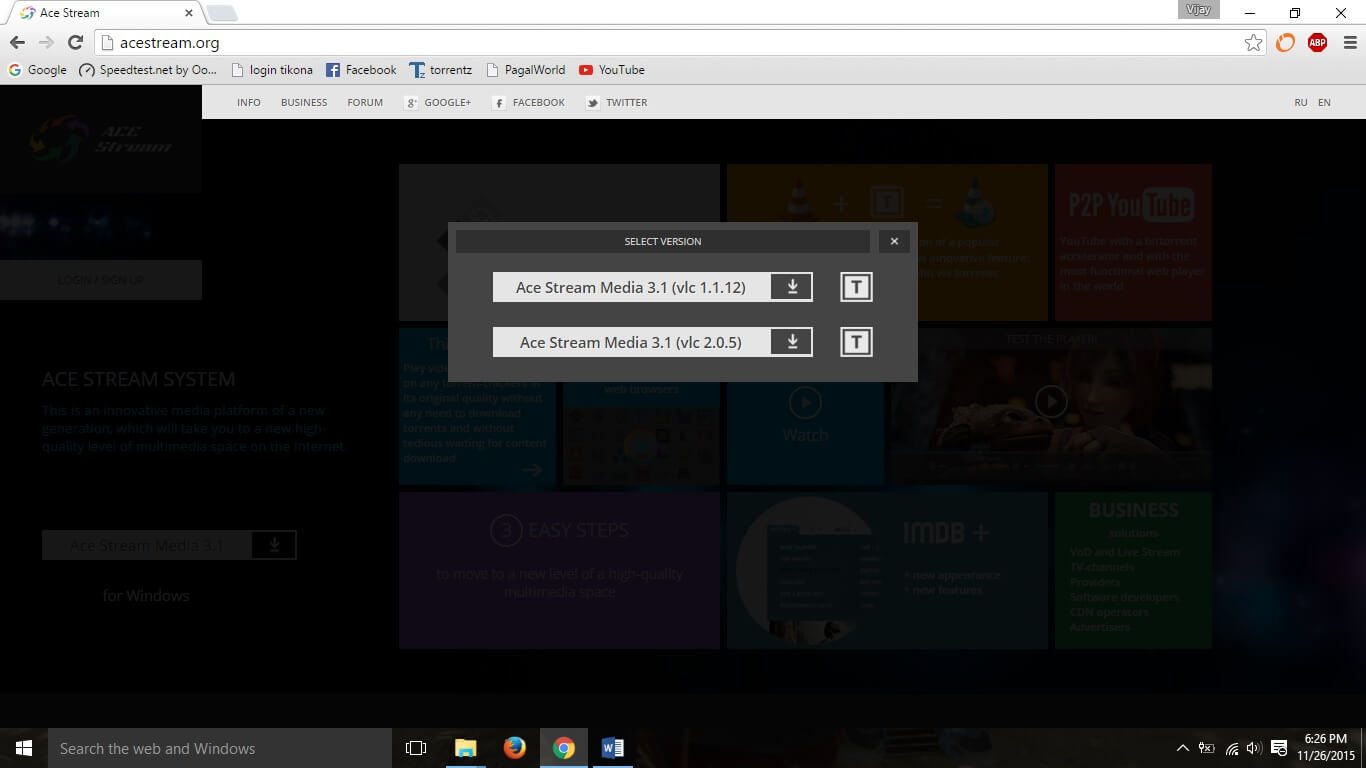Go forward in browser history
The height and width of the screenshot is (768, 1366).
click(46, 43)
